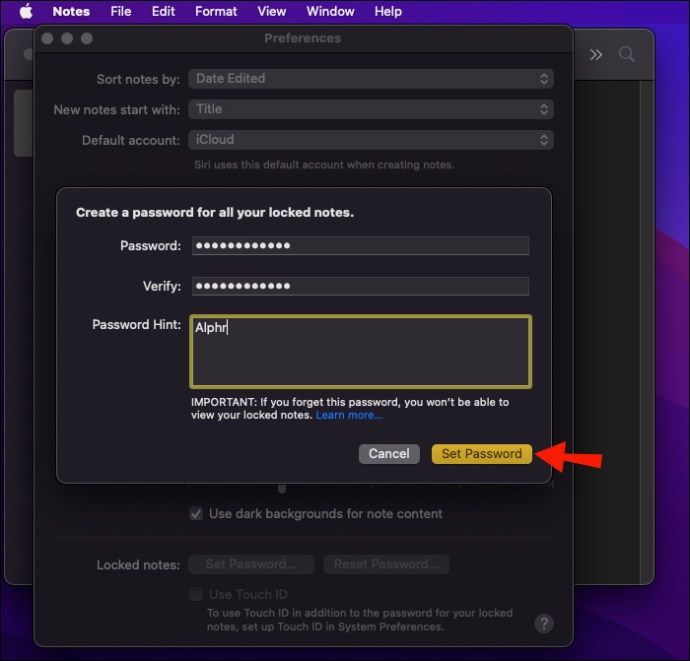Click into the Password field

pos(360,246)
